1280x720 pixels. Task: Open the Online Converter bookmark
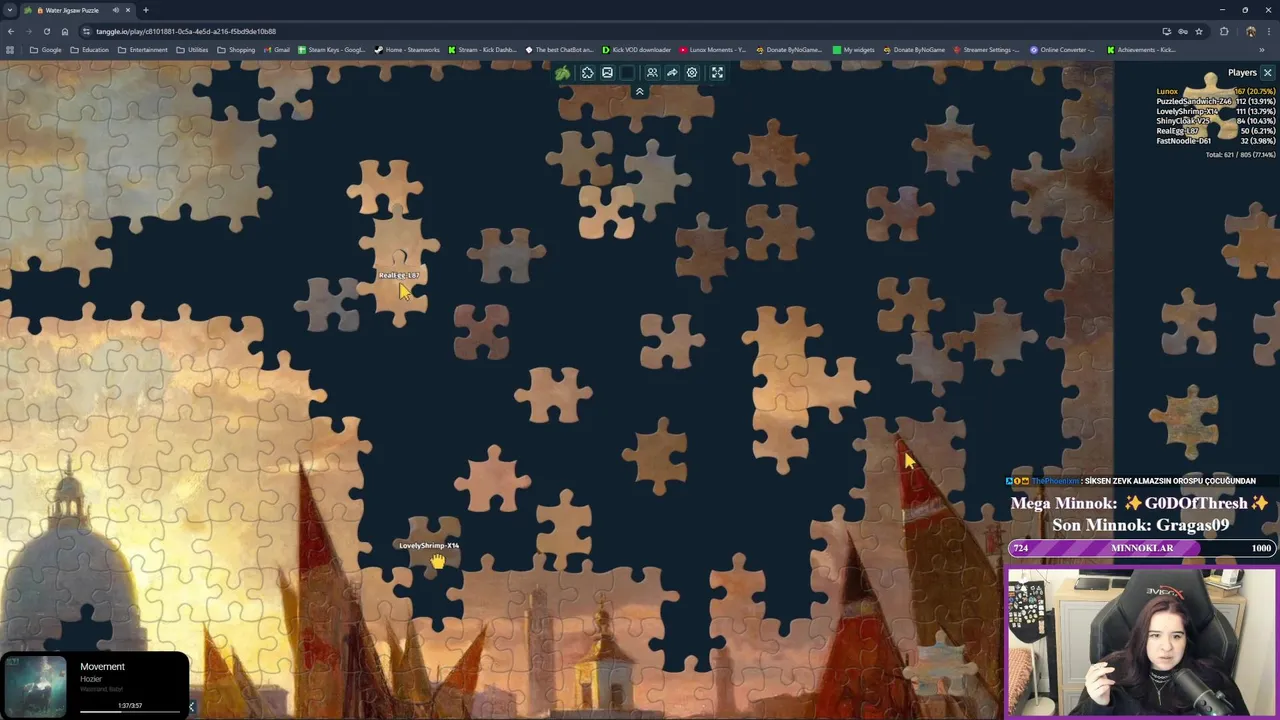(x=1063, y=50)
